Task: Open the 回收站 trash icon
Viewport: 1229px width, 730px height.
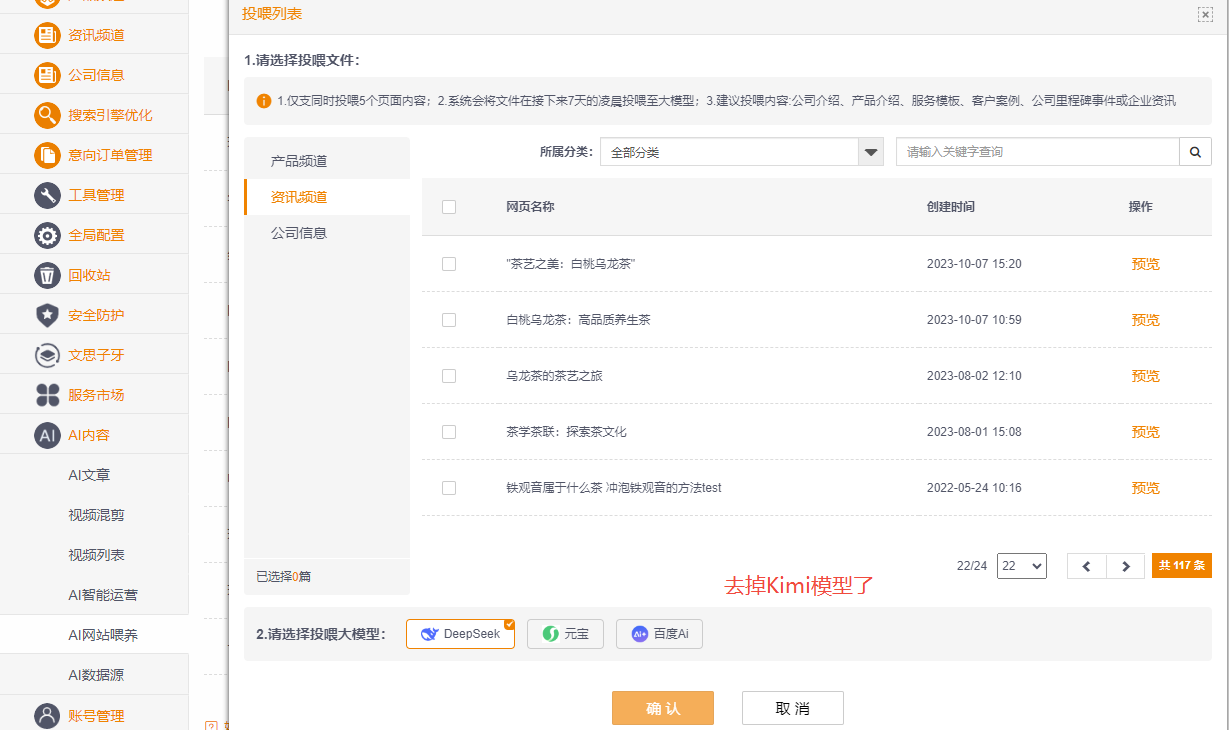Action: coord(48,274)
